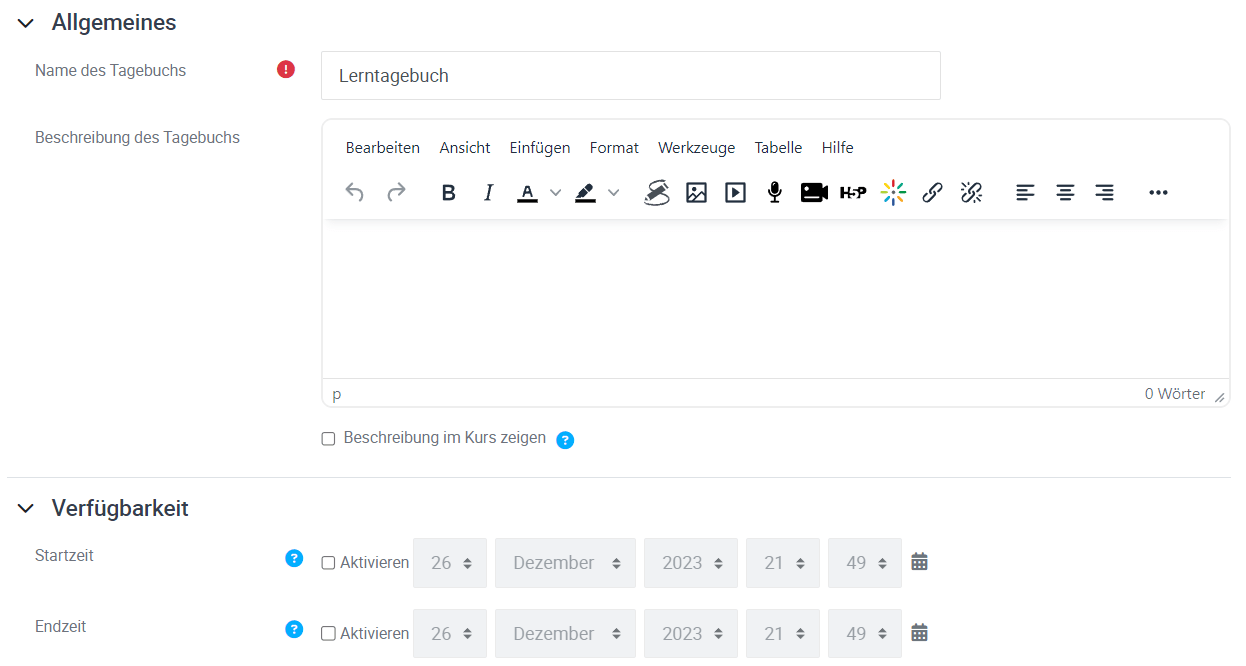This screenshot has width=1246, height=666.
Task: Expand the editor toolbar with the more button
Action: coord(1158,192)
